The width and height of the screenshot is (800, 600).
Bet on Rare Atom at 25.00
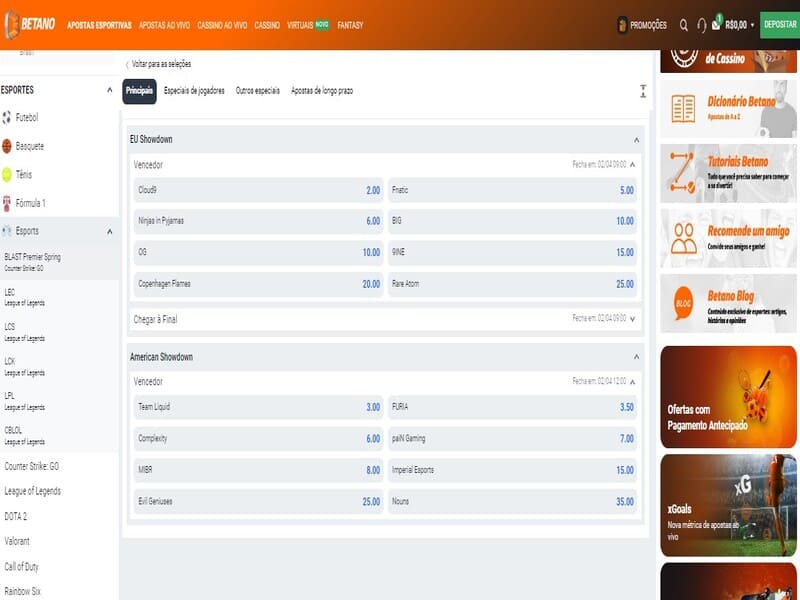point(512,284)
